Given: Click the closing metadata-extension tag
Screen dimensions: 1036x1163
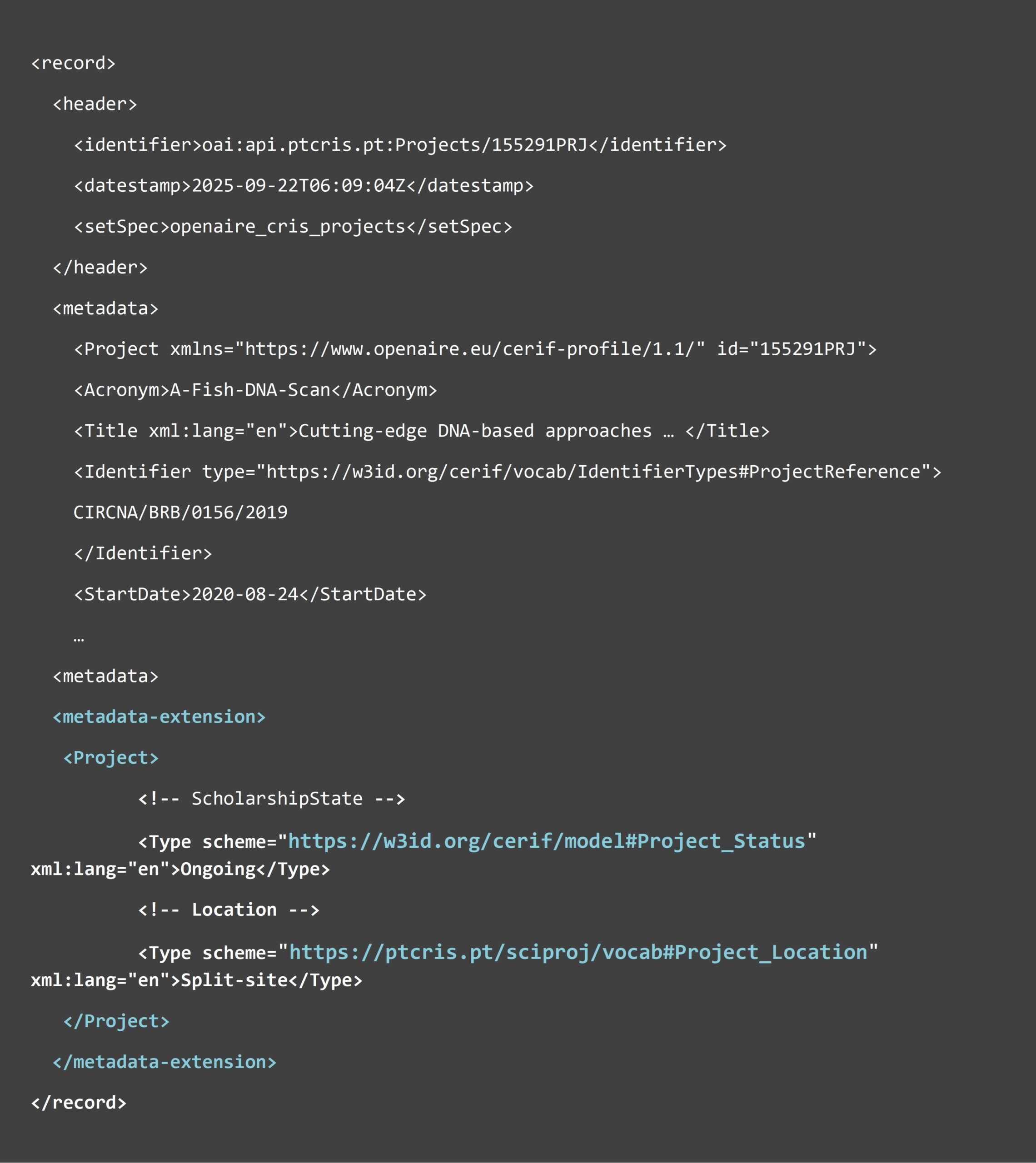Looking at the screenshot, I should (164, 1062).
